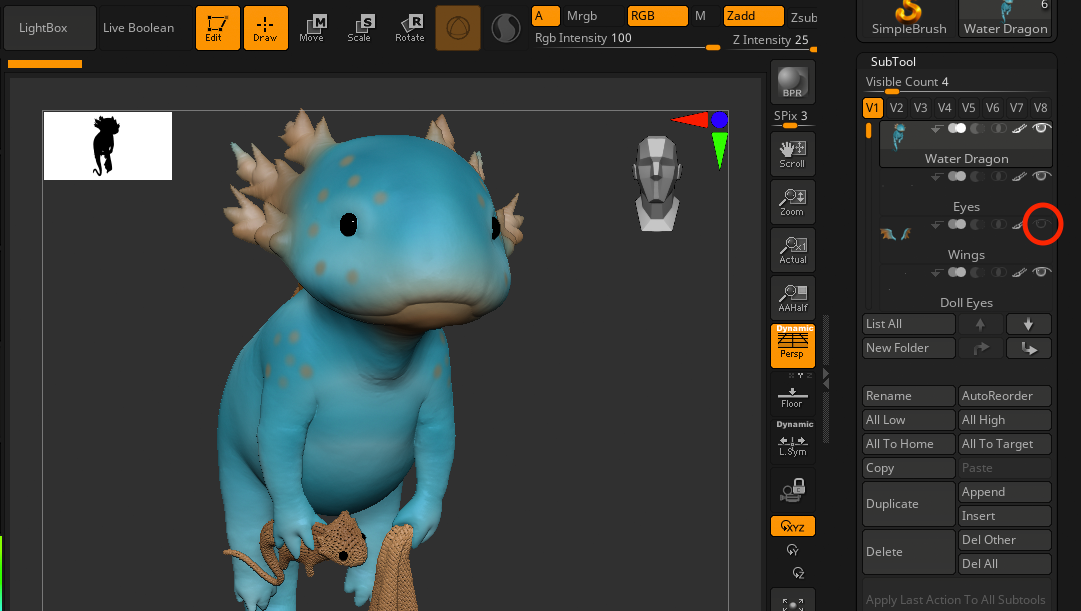Click the silhouette thumbnail preview
1081x611 pixels.
pos(108,146)
